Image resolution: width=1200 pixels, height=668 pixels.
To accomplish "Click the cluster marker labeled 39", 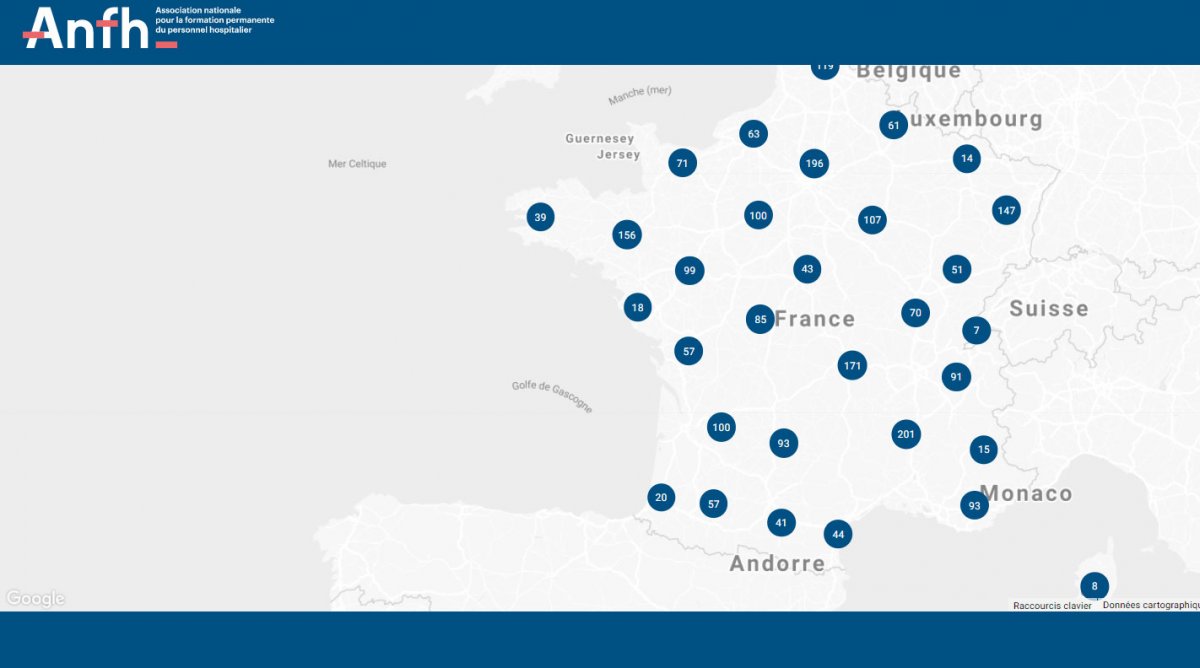I will click(540, 217).
